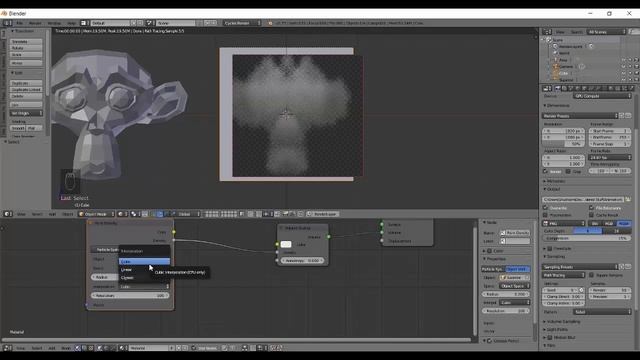Expand the Volume Sampling panel
This screenshot has height=360, width=640.
coord(562,322)
